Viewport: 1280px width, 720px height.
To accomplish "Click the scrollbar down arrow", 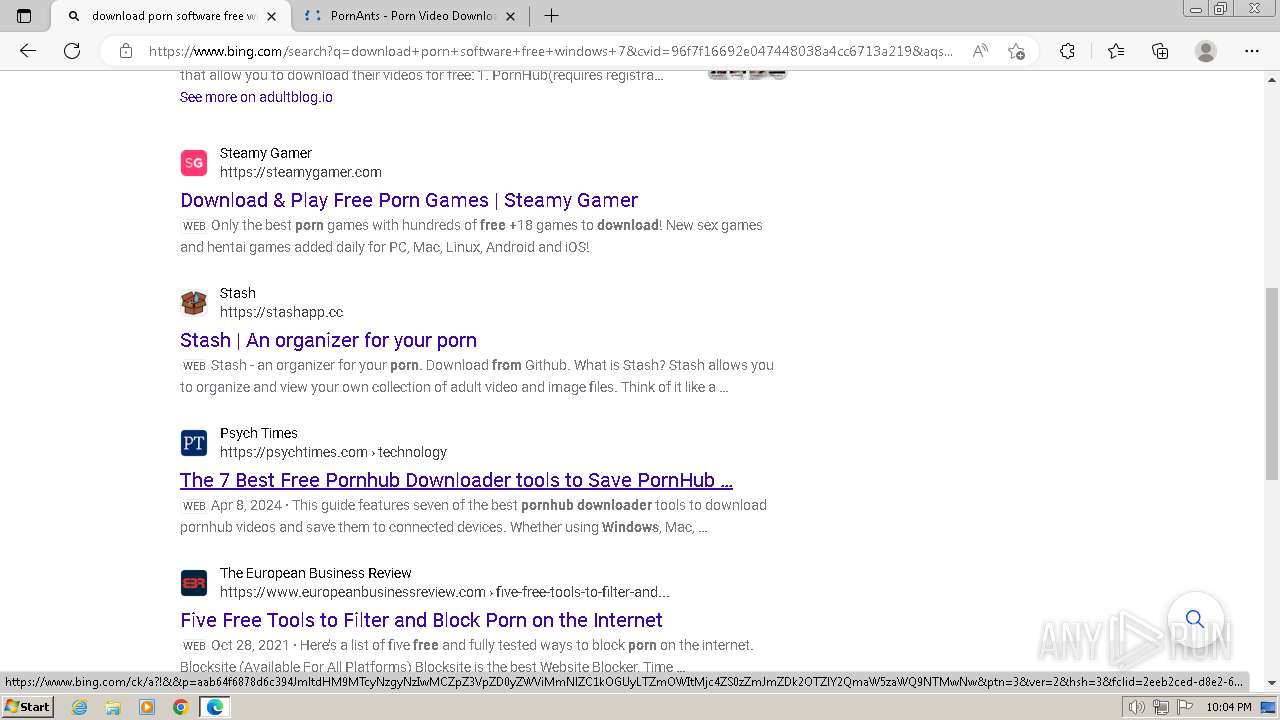I will click(x=1272, y=682).
